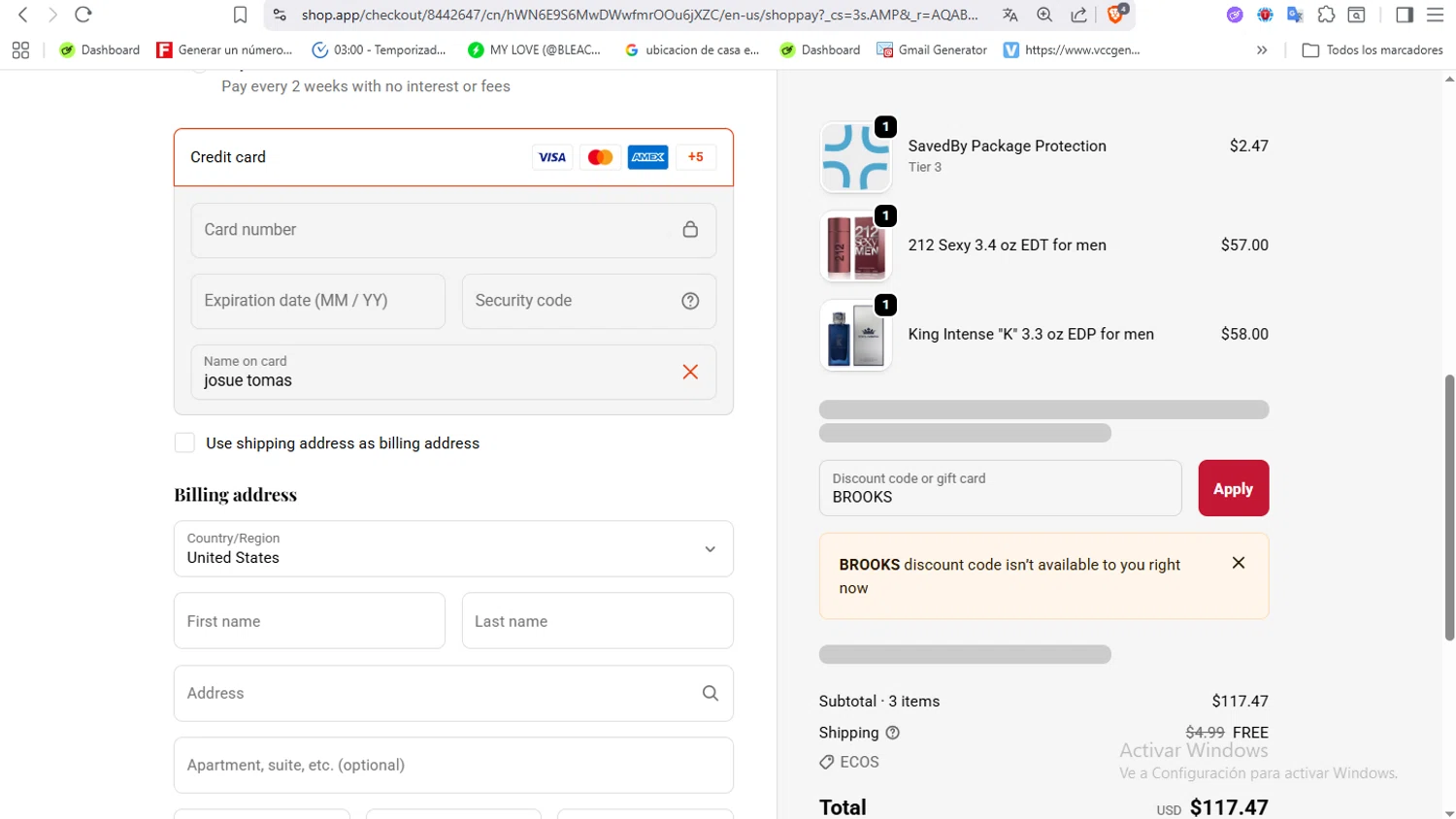Viewport: 1456px width, 819px height.
Task: Open the bookmarks apps grid icon
Action: click(20, 49)
